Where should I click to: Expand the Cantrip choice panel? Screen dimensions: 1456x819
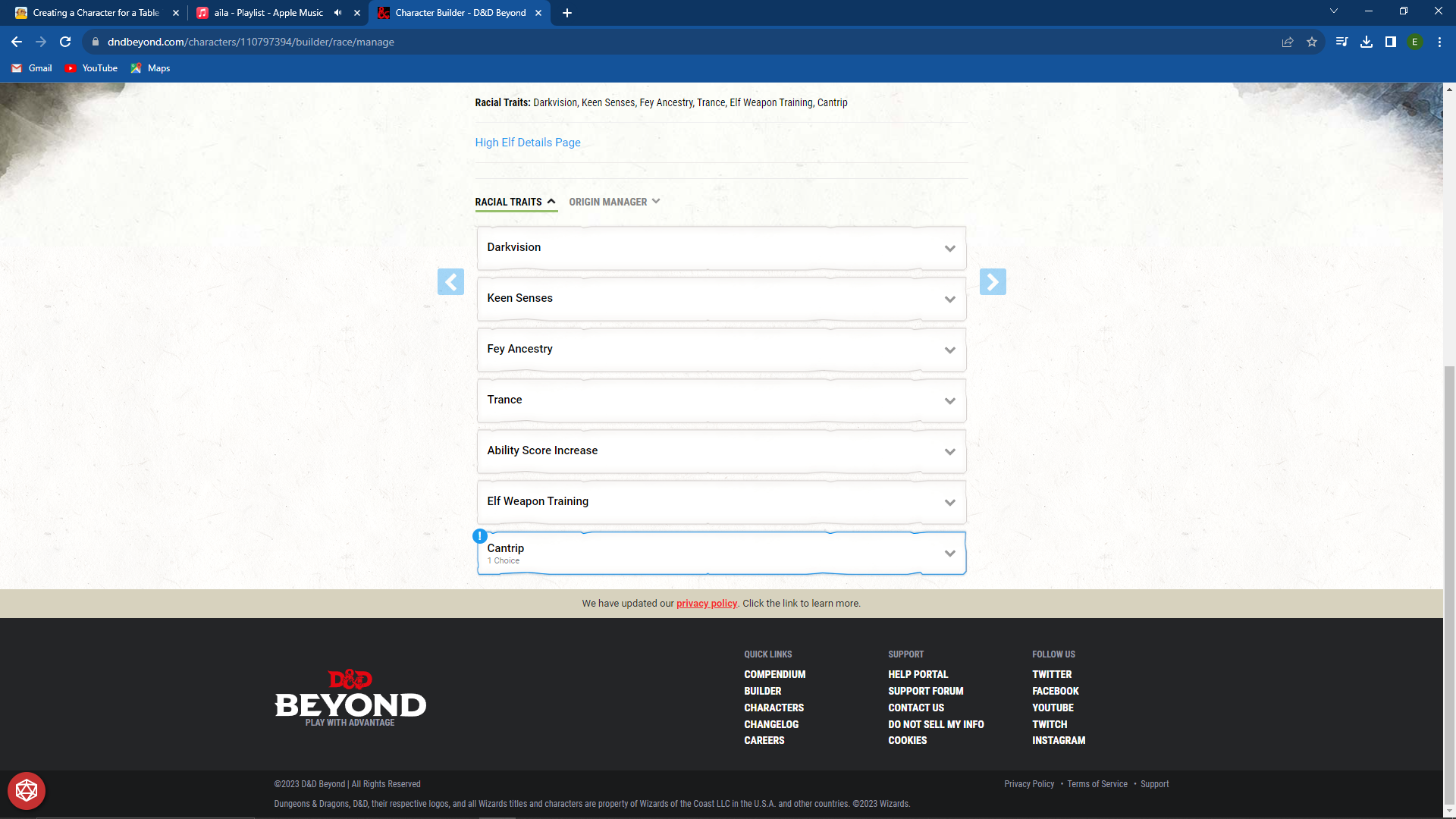tap(721, 553)
